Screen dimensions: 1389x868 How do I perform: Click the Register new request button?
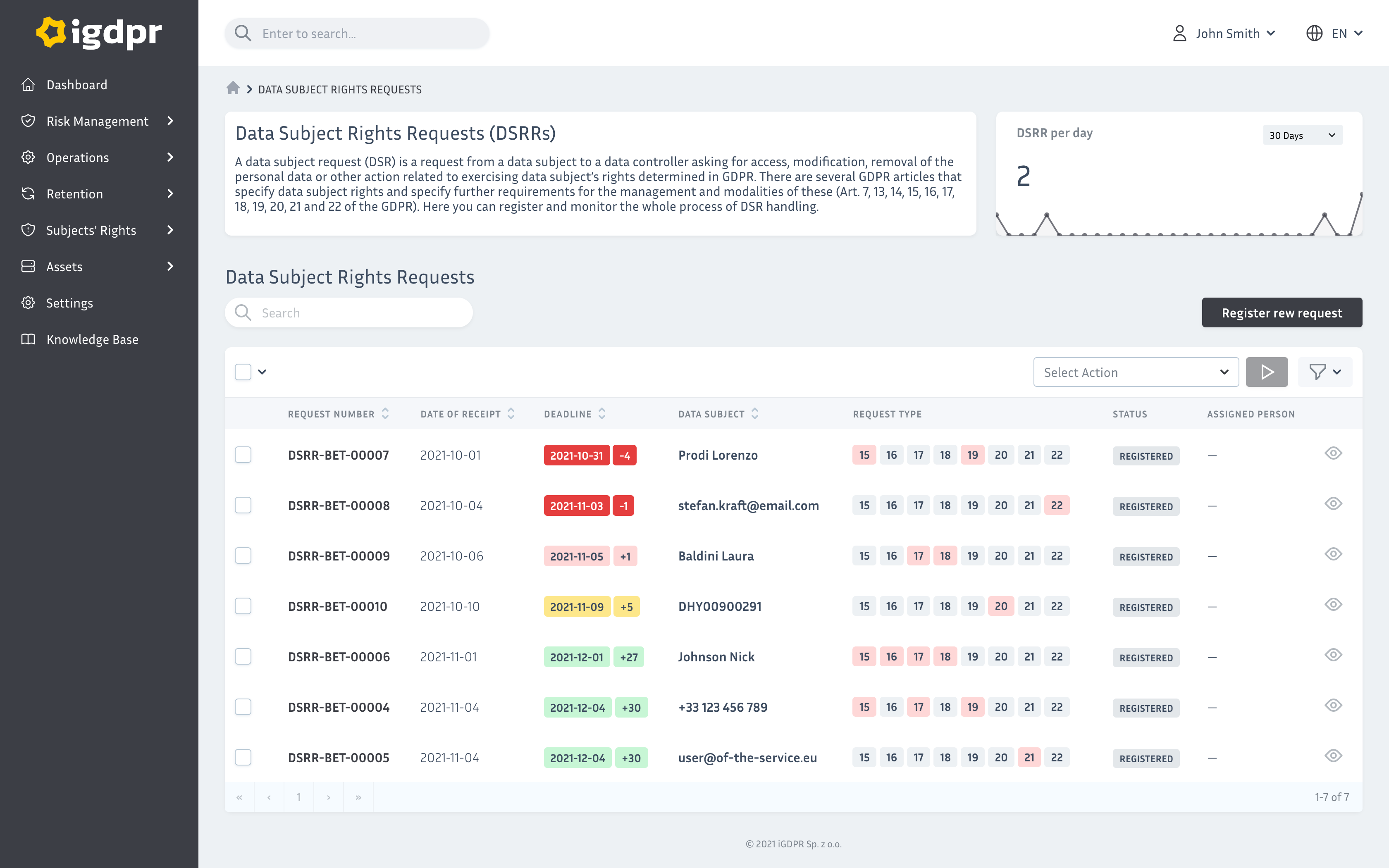[1281, 313]
